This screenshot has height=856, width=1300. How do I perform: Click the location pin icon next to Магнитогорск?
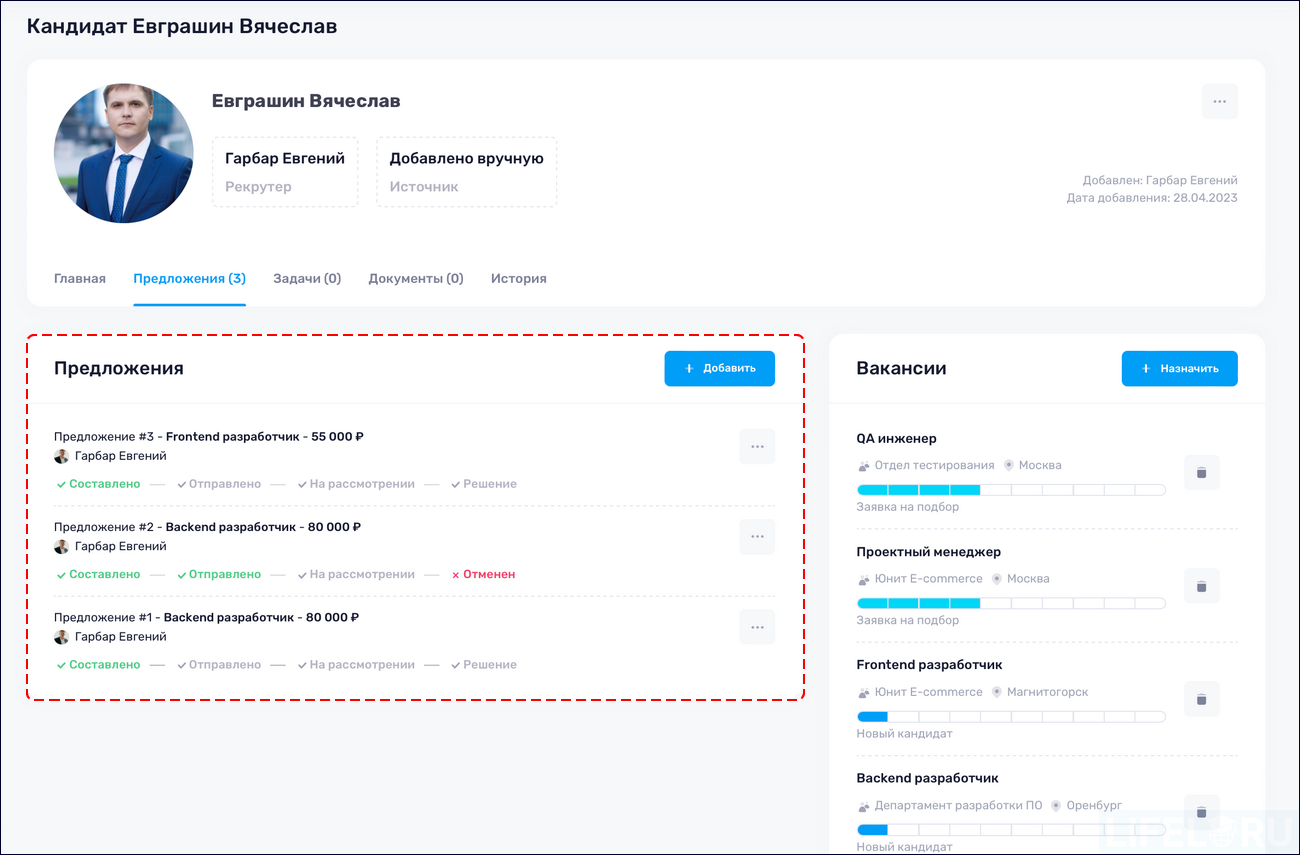click(x=996, y=691)
